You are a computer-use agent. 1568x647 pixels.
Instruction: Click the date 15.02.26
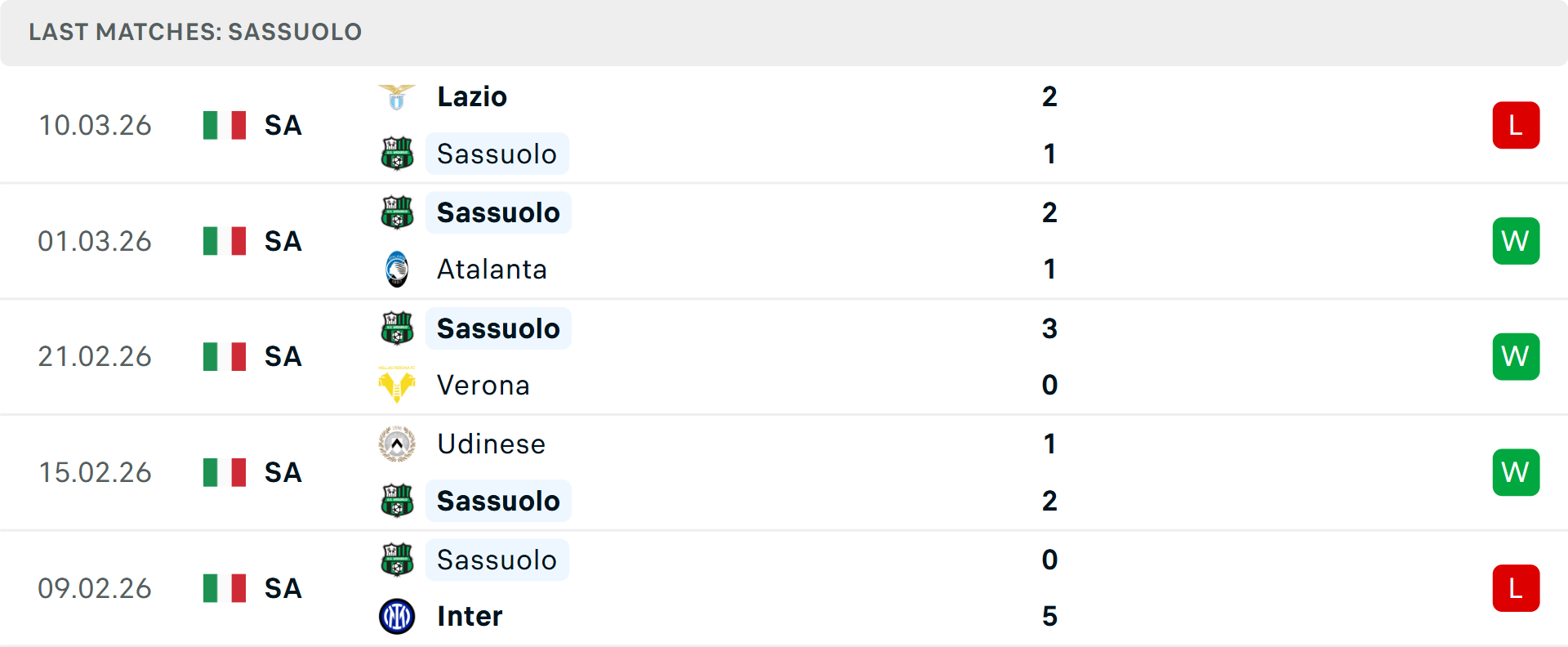click(x=95, y=471)
